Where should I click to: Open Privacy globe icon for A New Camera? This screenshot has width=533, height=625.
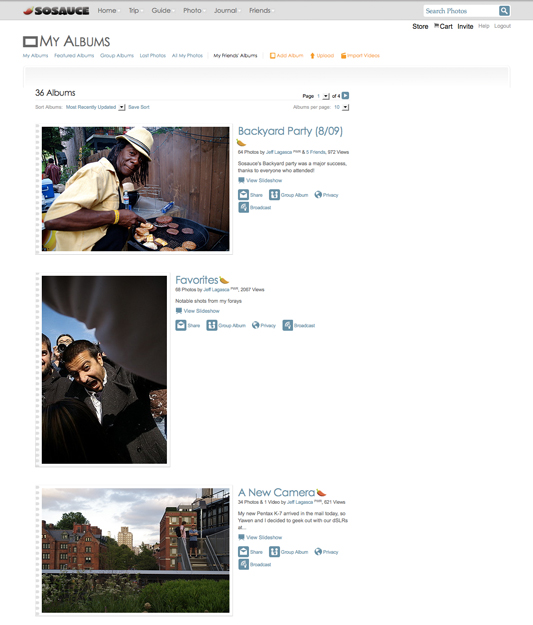[318, 552]
